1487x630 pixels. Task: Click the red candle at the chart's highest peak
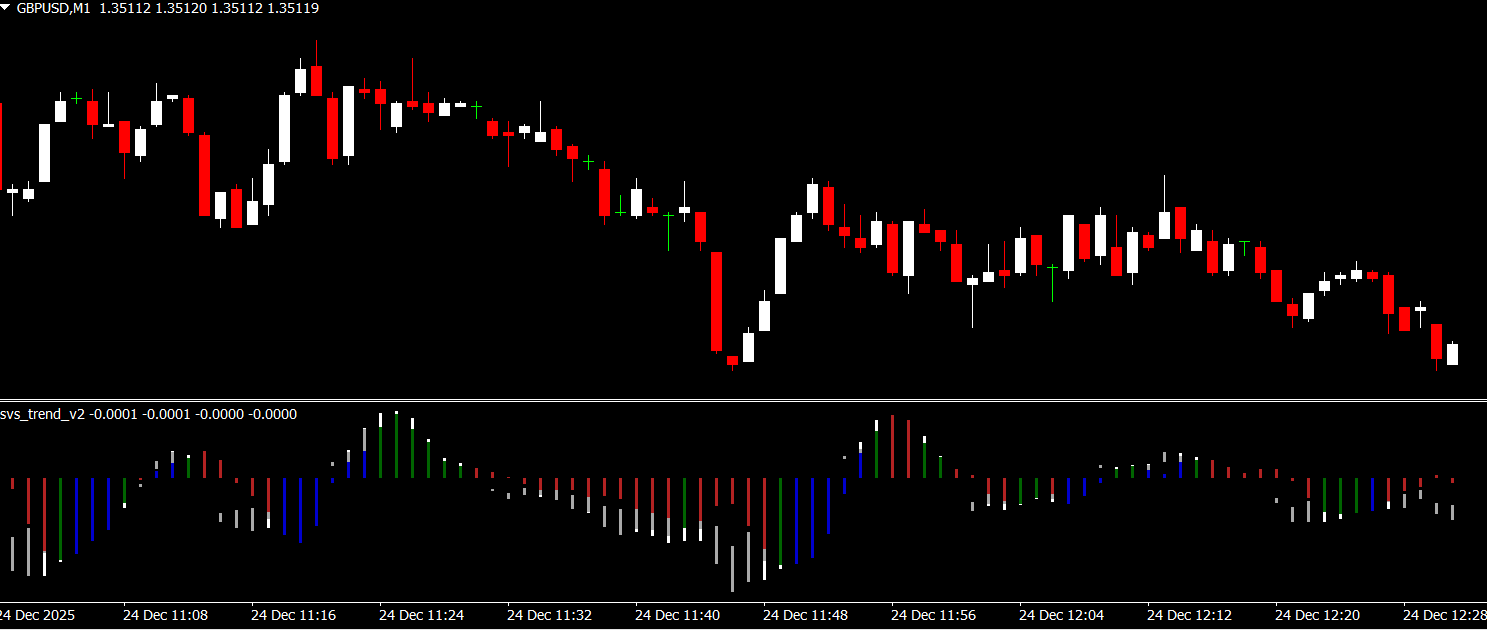[316, 80]
